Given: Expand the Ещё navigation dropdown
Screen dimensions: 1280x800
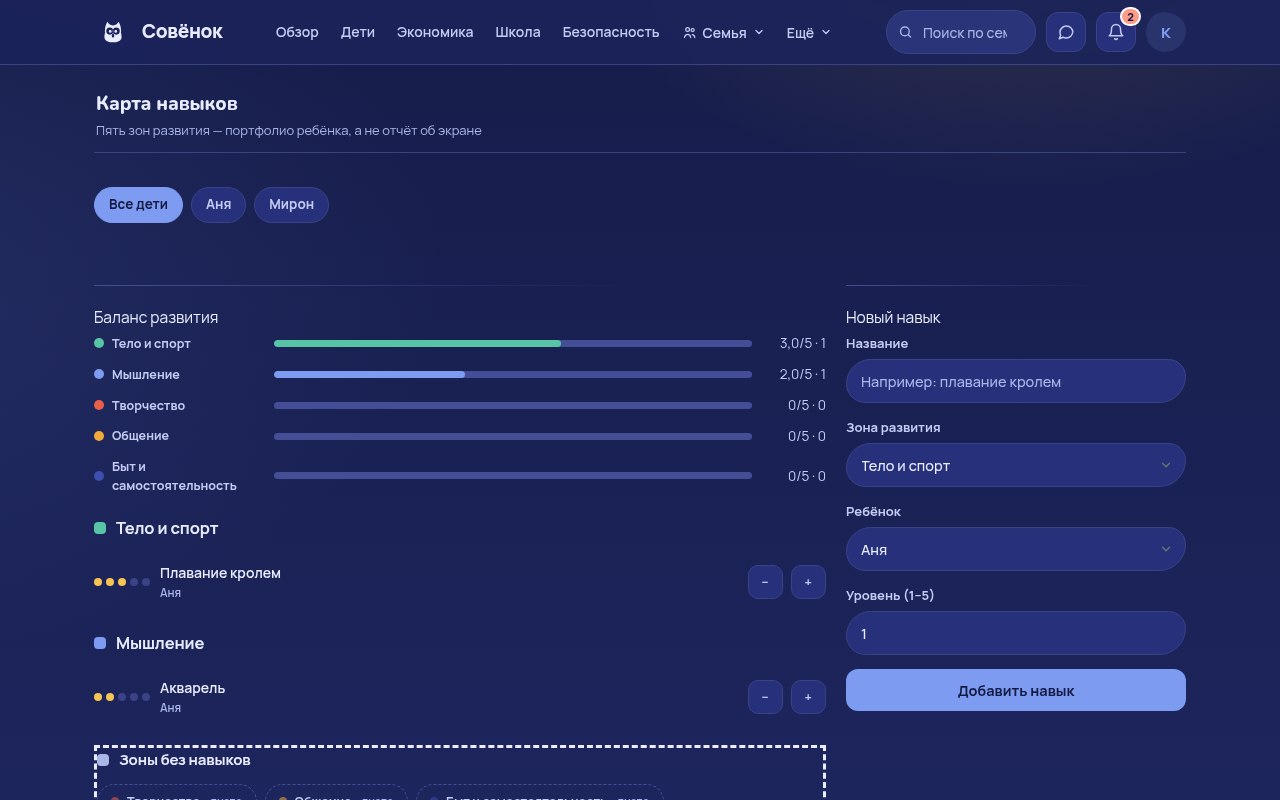Looking at the screenshot, I should pos(808,32).
